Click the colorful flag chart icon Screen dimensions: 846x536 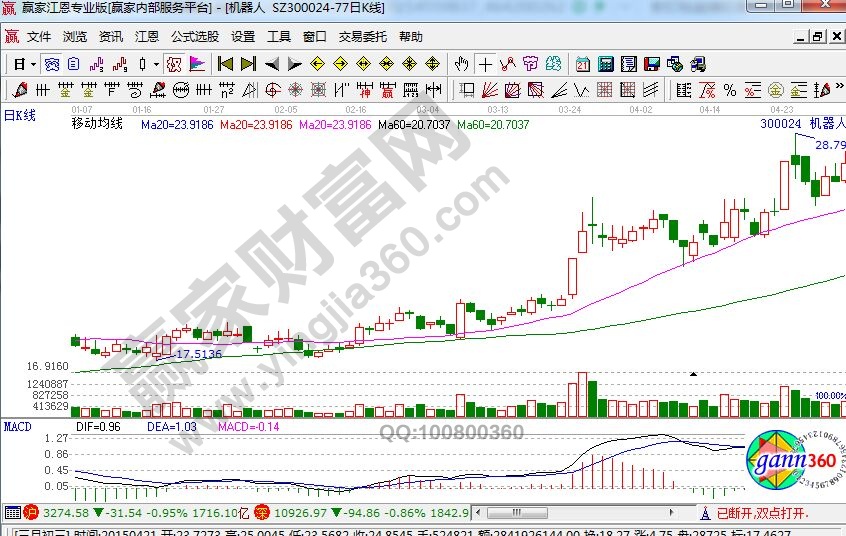(x=197, y=64)
